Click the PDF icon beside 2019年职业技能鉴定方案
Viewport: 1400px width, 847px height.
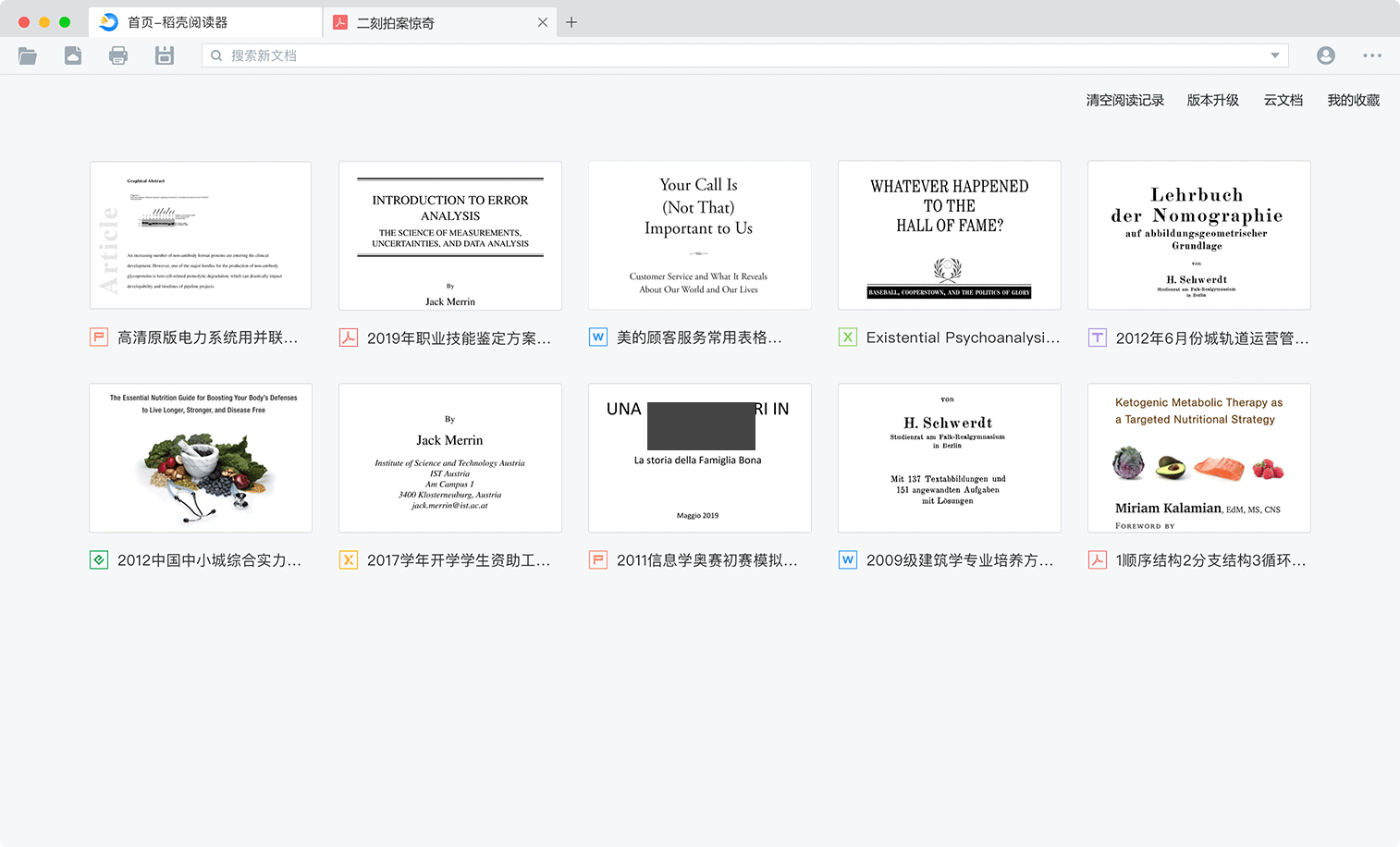[348, 338]
